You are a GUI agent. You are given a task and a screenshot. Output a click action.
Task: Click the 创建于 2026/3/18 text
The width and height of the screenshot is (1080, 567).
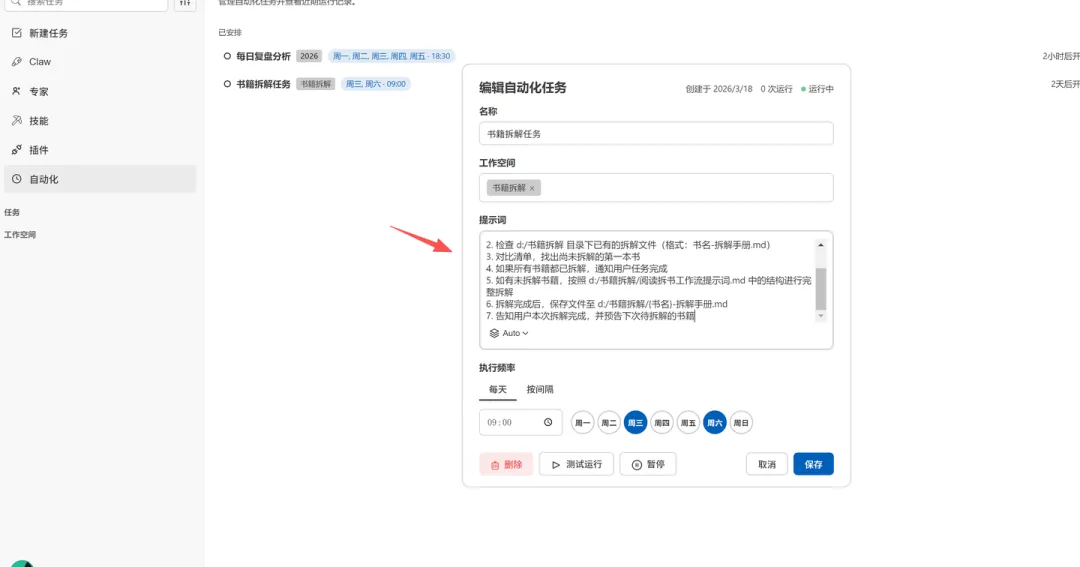[x=718, y=89]
